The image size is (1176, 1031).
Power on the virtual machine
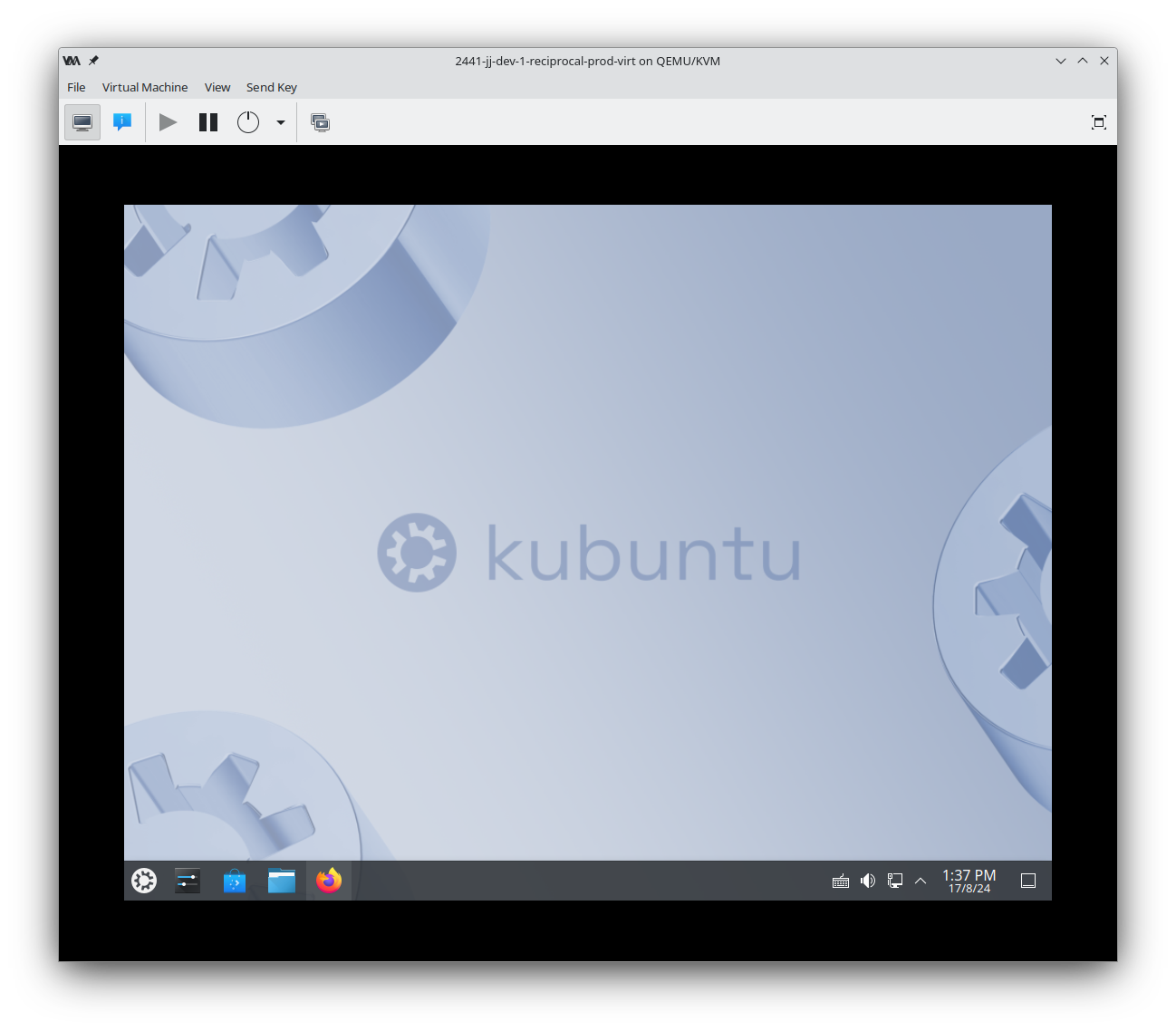[168, 122]
